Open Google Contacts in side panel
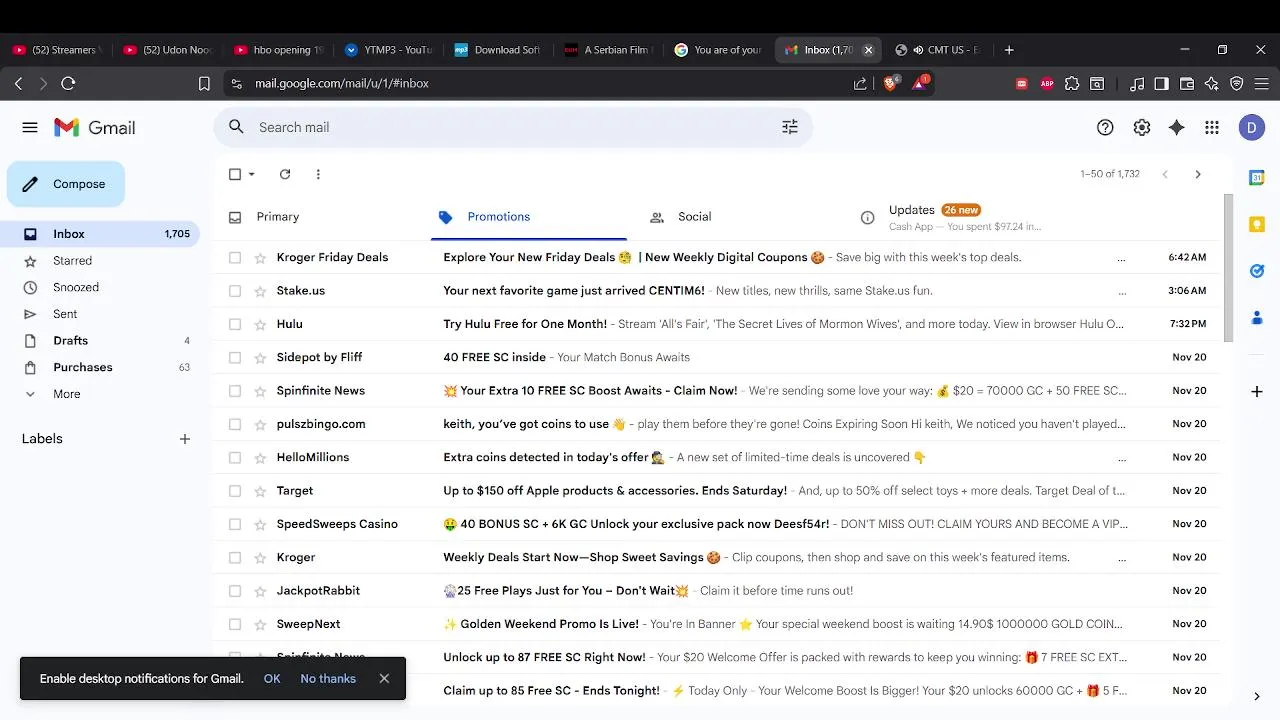 (1257, 318)
